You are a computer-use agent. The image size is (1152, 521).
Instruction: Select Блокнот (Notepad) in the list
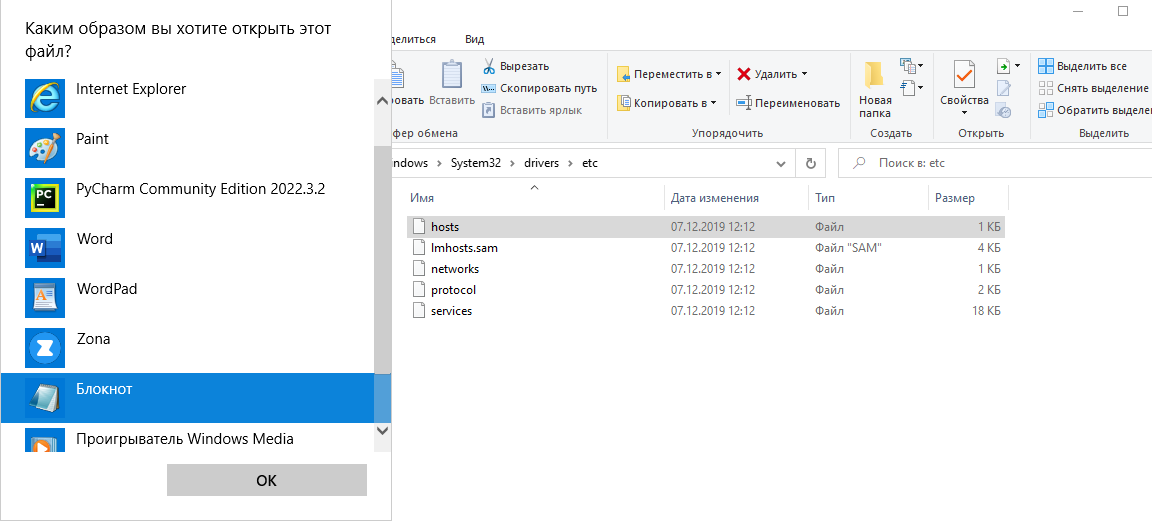click(187, 397)
